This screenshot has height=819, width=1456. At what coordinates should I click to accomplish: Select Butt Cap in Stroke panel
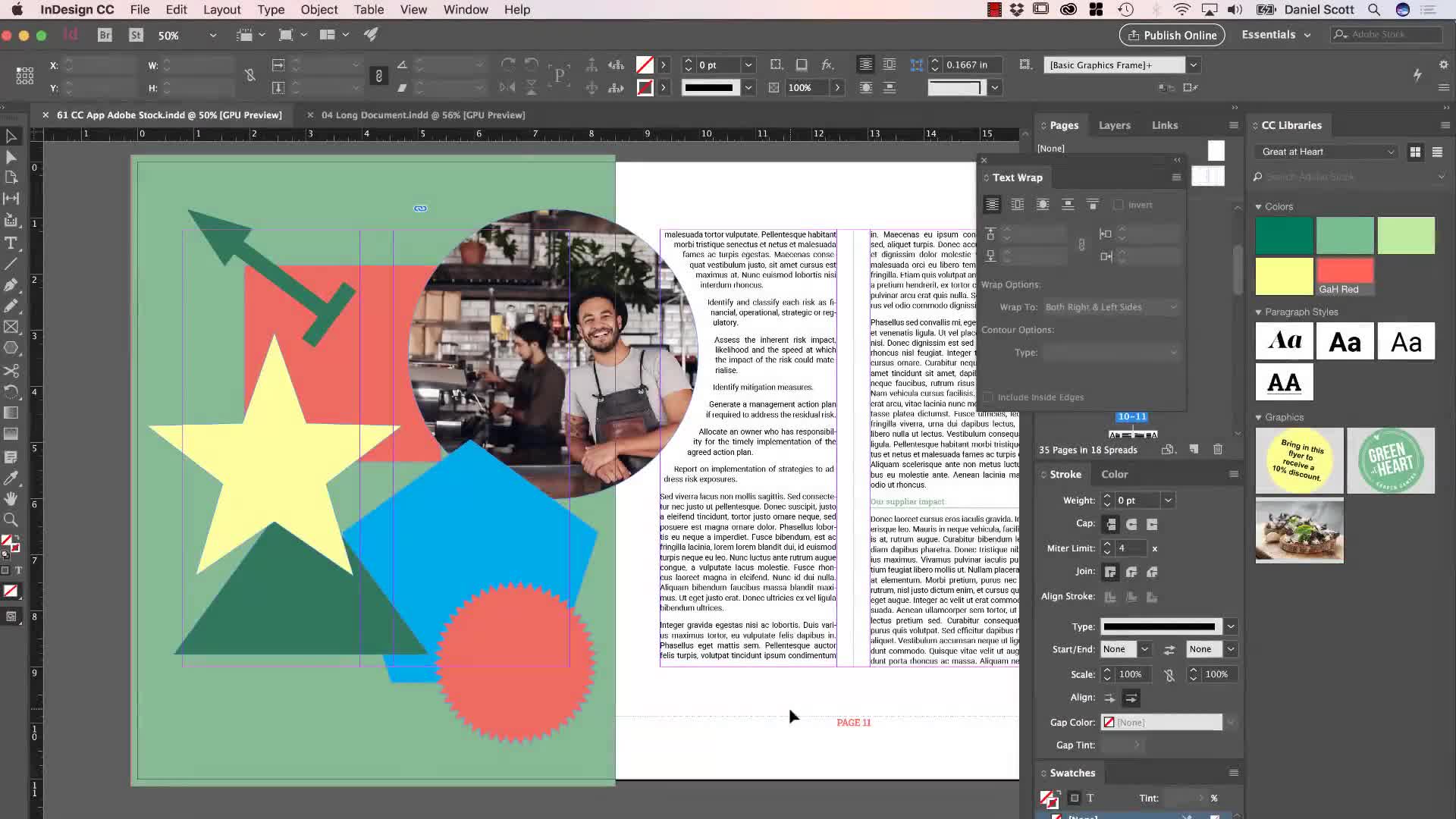tap(1111, 524)
